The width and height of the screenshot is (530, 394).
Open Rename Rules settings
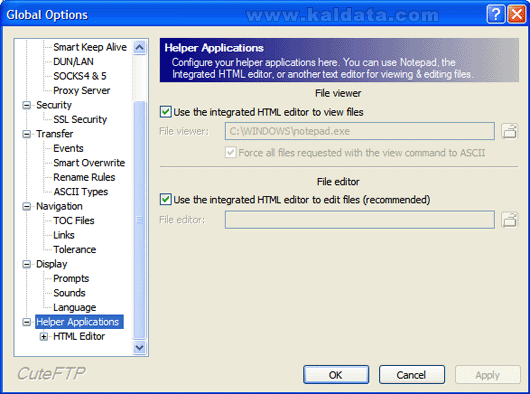click(84, 177)
